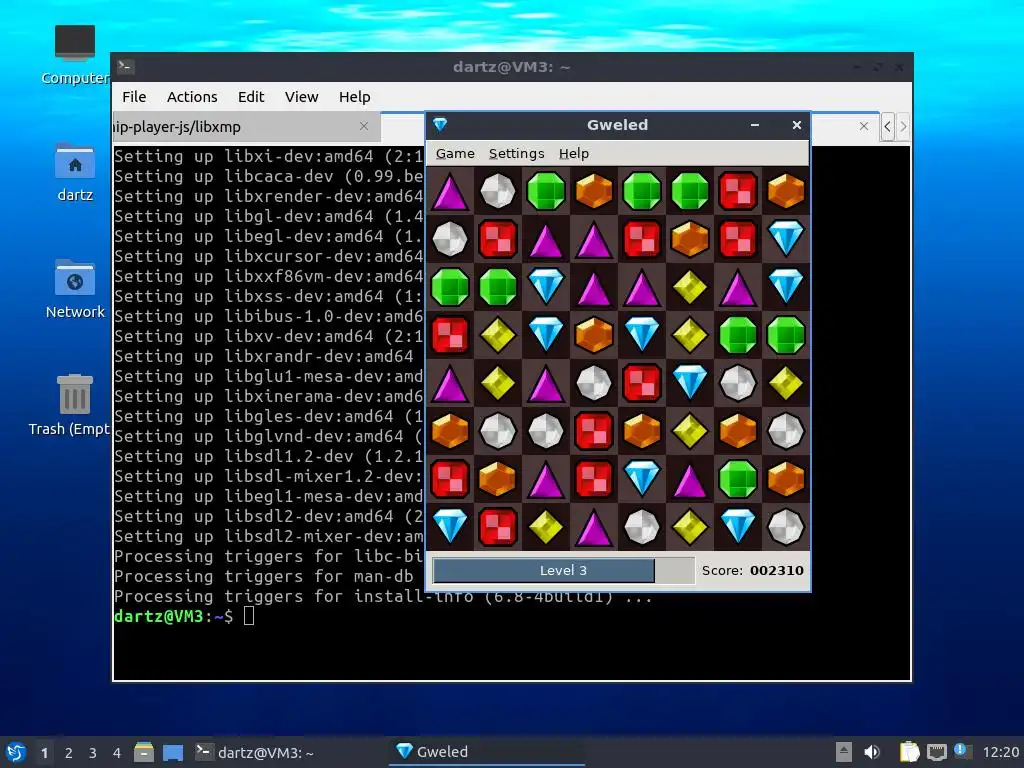Select the blue diamond gem in the seventh row

pyautogui.click(x=642, y=479)
